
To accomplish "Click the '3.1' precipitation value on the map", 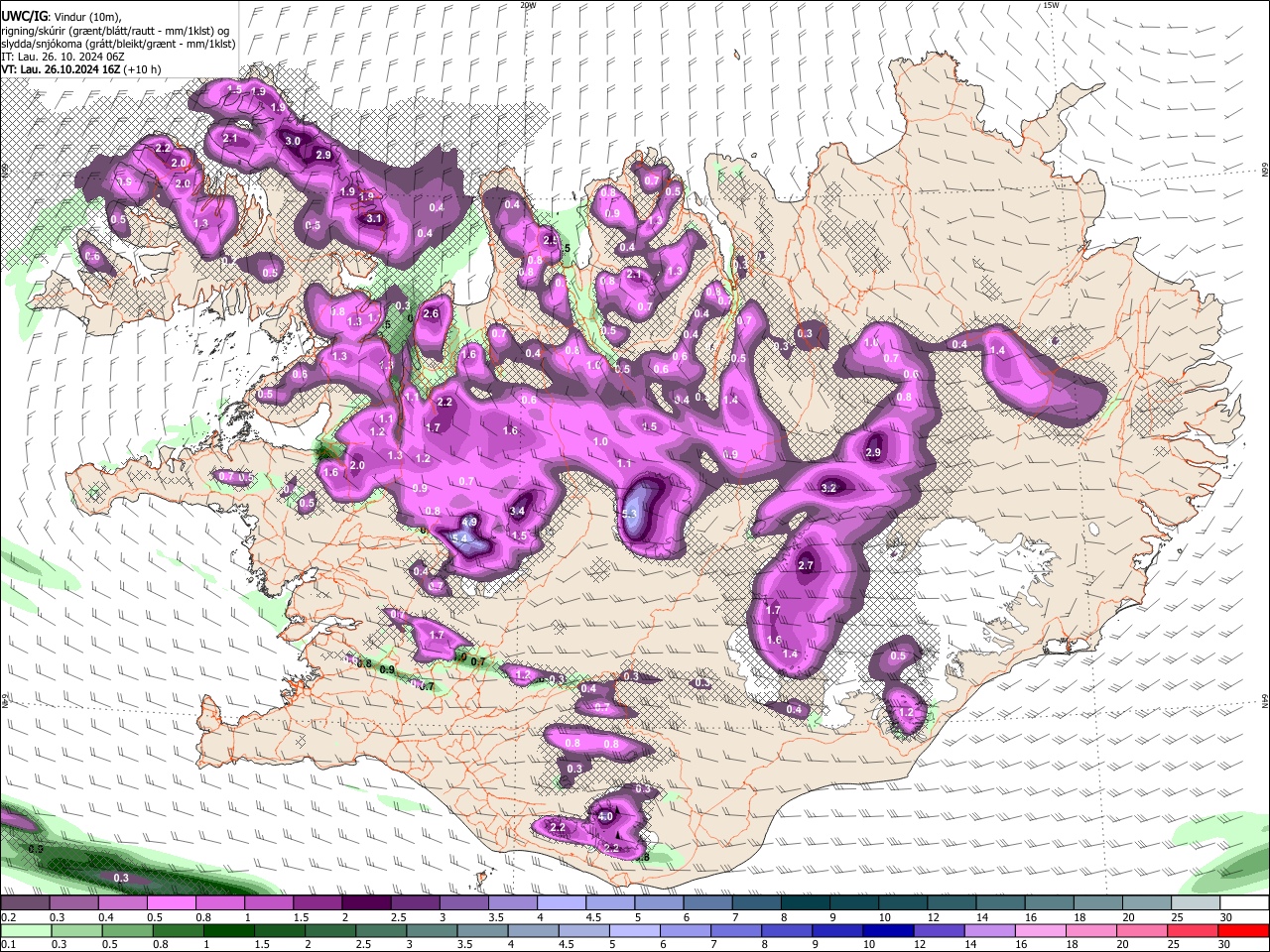I will tap(374, 218).
